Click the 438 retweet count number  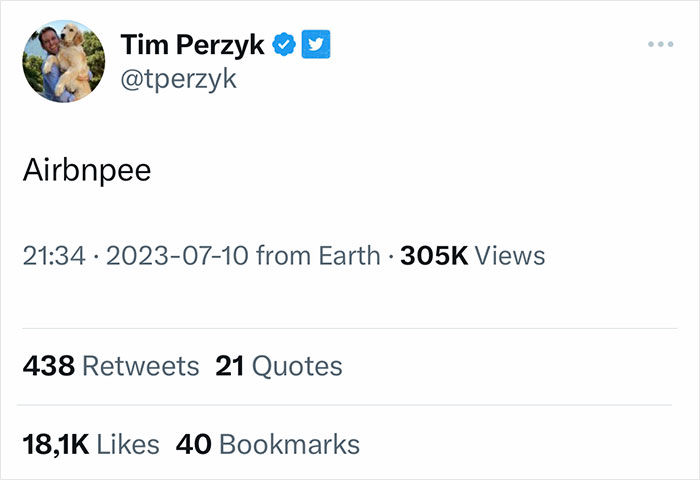point(48,367)
